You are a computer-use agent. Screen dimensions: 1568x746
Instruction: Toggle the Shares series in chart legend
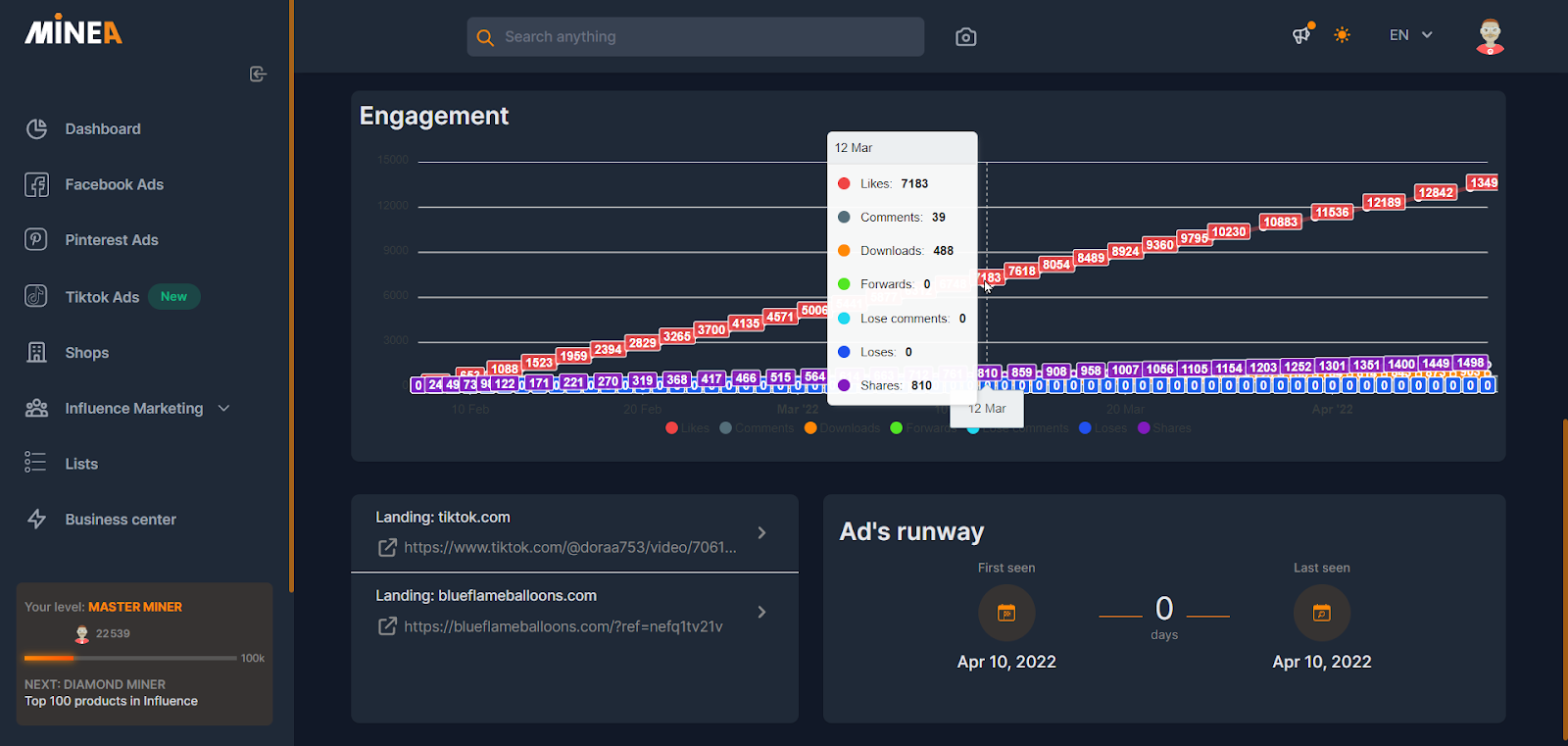[x=1164, y=428]
